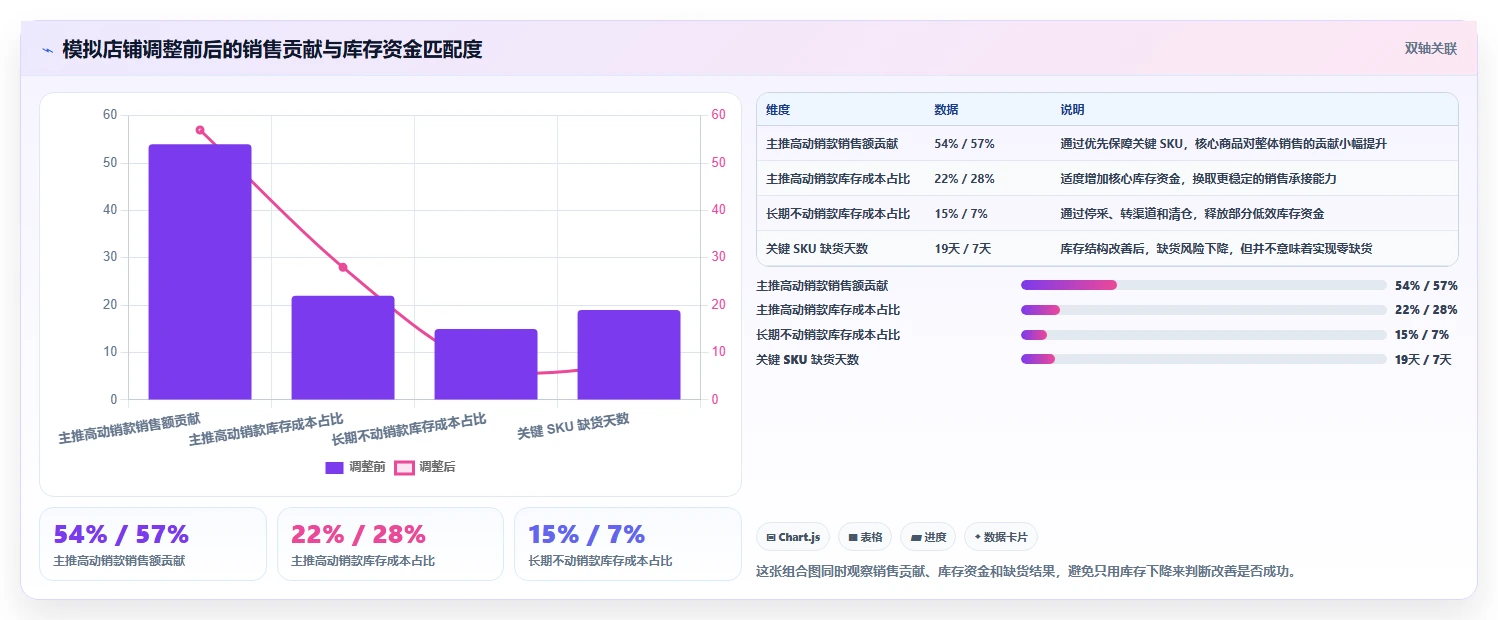Click progress bar for 主推高动销款销售额贡献
This screenshot has width=1498, height=620.
click(x=1203, y=285)
